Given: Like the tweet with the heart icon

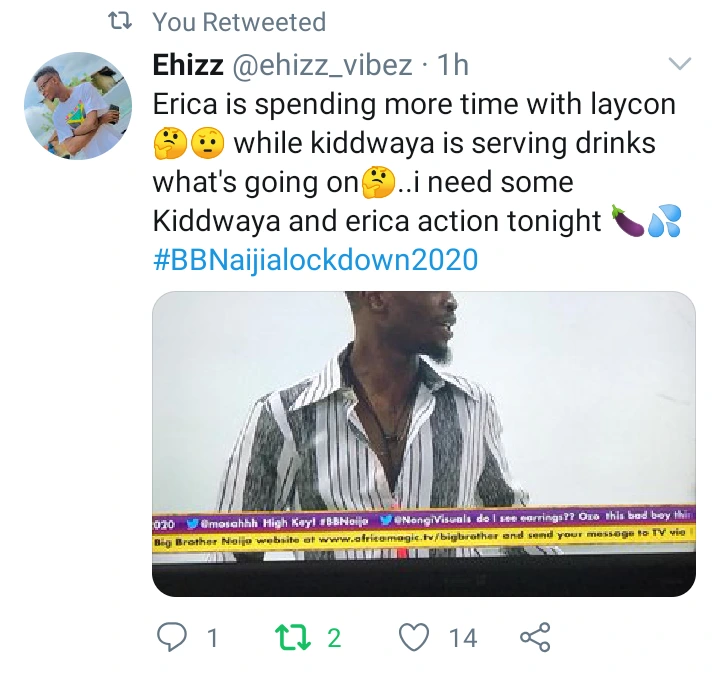Looking at the screenshot, I should tap(413, 637).
